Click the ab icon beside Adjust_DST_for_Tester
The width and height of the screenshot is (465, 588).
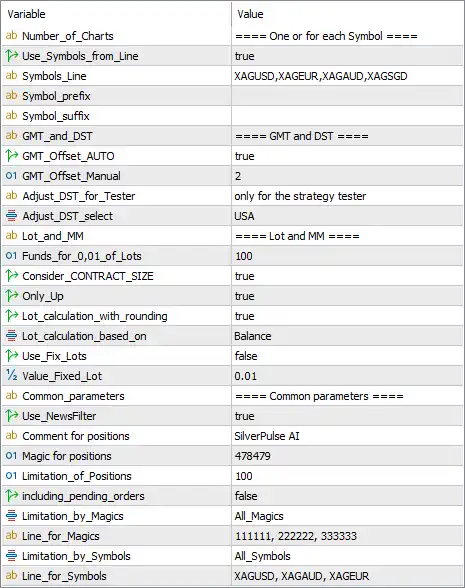point(12,195)
